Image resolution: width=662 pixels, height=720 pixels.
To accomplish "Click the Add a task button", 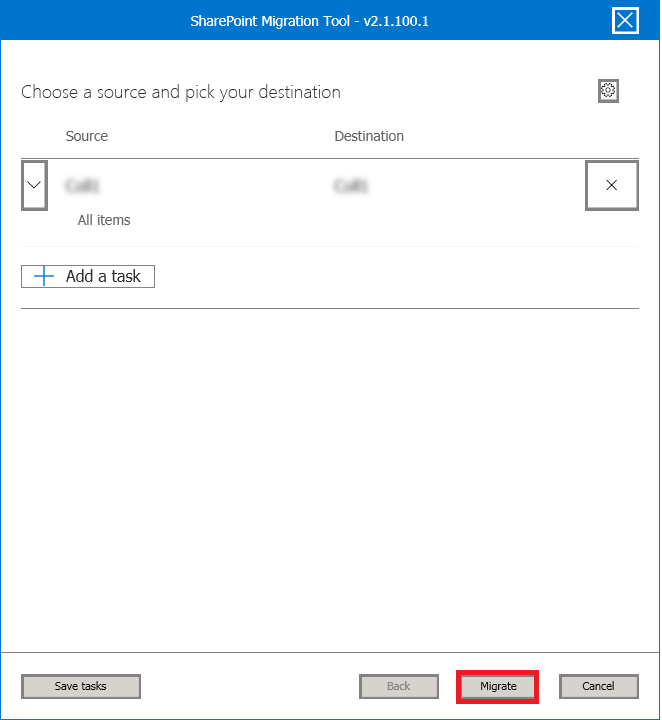I will [x=88, y=276].
